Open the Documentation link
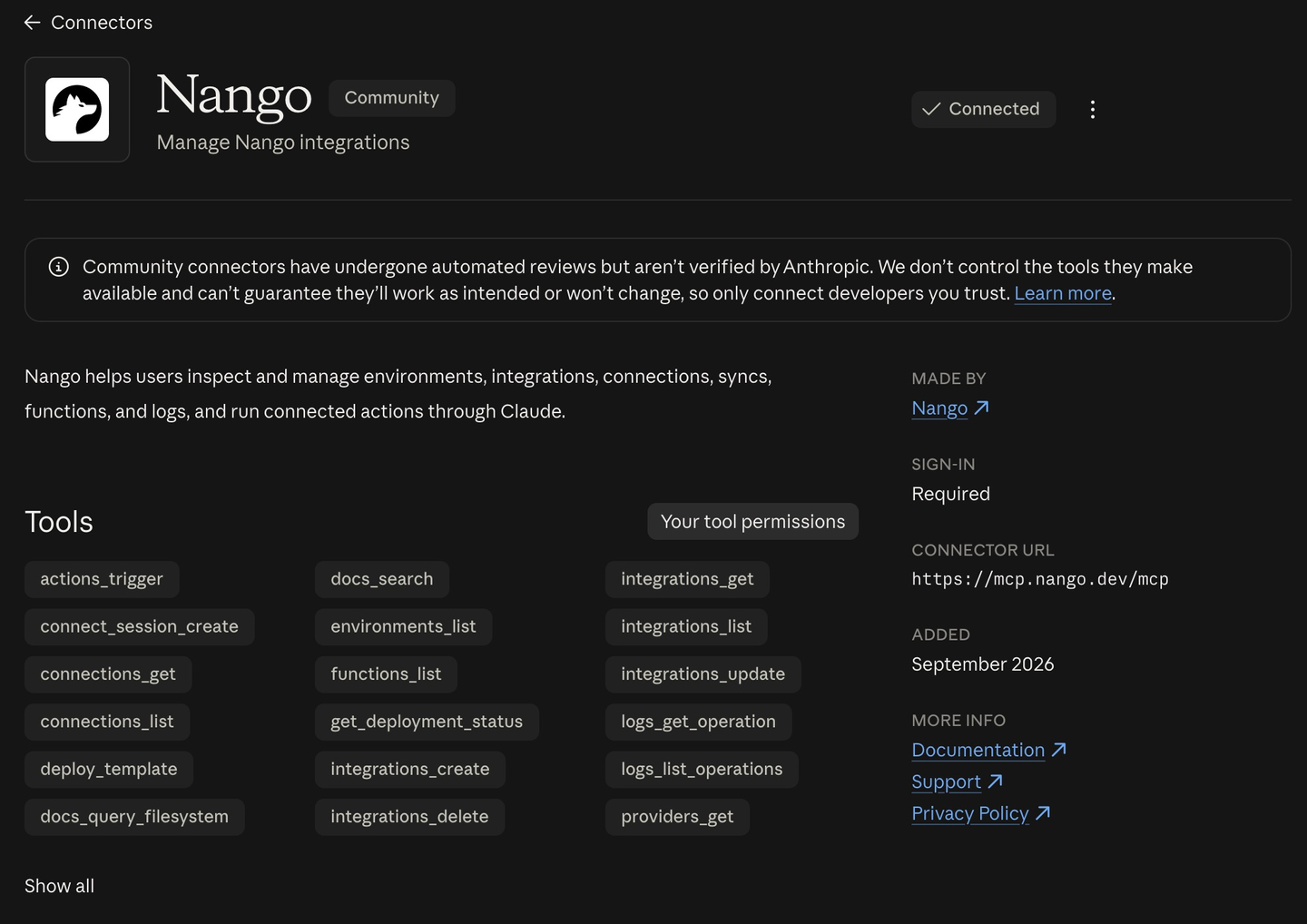 pos(988,751)
